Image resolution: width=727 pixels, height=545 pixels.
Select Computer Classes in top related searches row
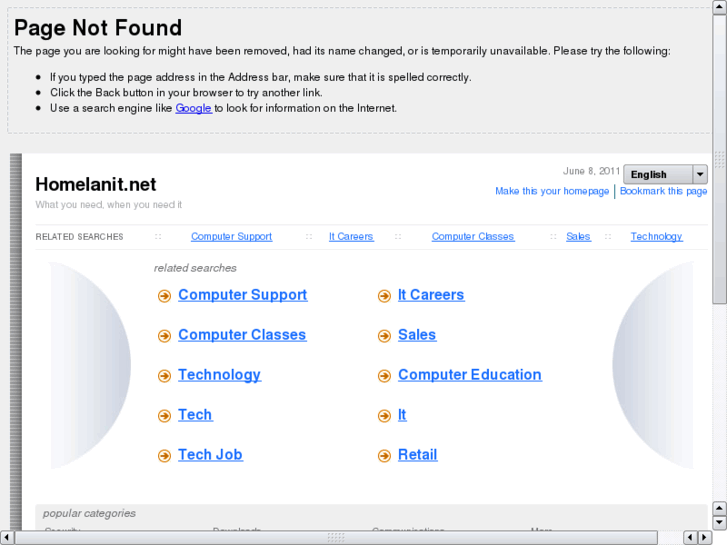coord(473,237)
